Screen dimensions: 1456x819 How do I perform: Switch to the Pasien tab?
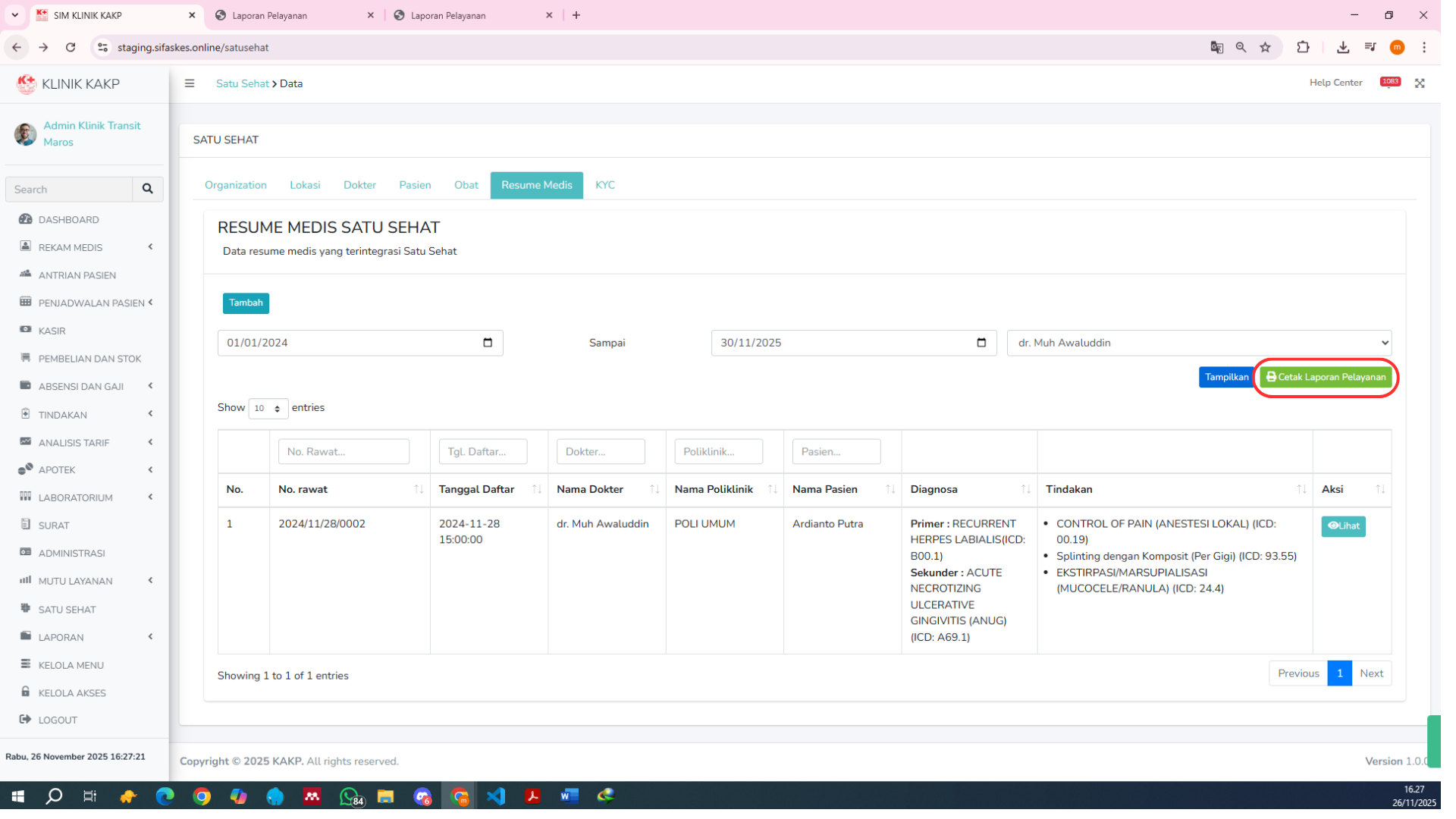415,186
